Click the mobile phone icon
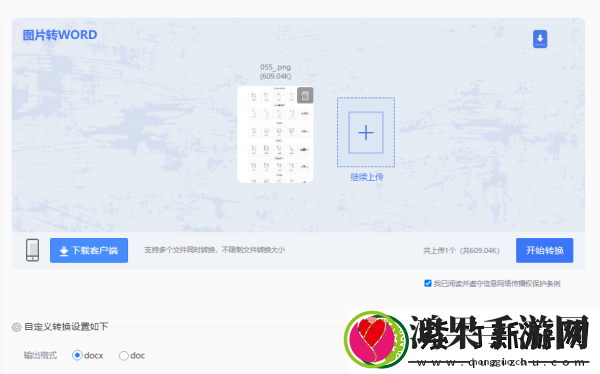Screen dimensions: 600x374 tap(33, 250)
